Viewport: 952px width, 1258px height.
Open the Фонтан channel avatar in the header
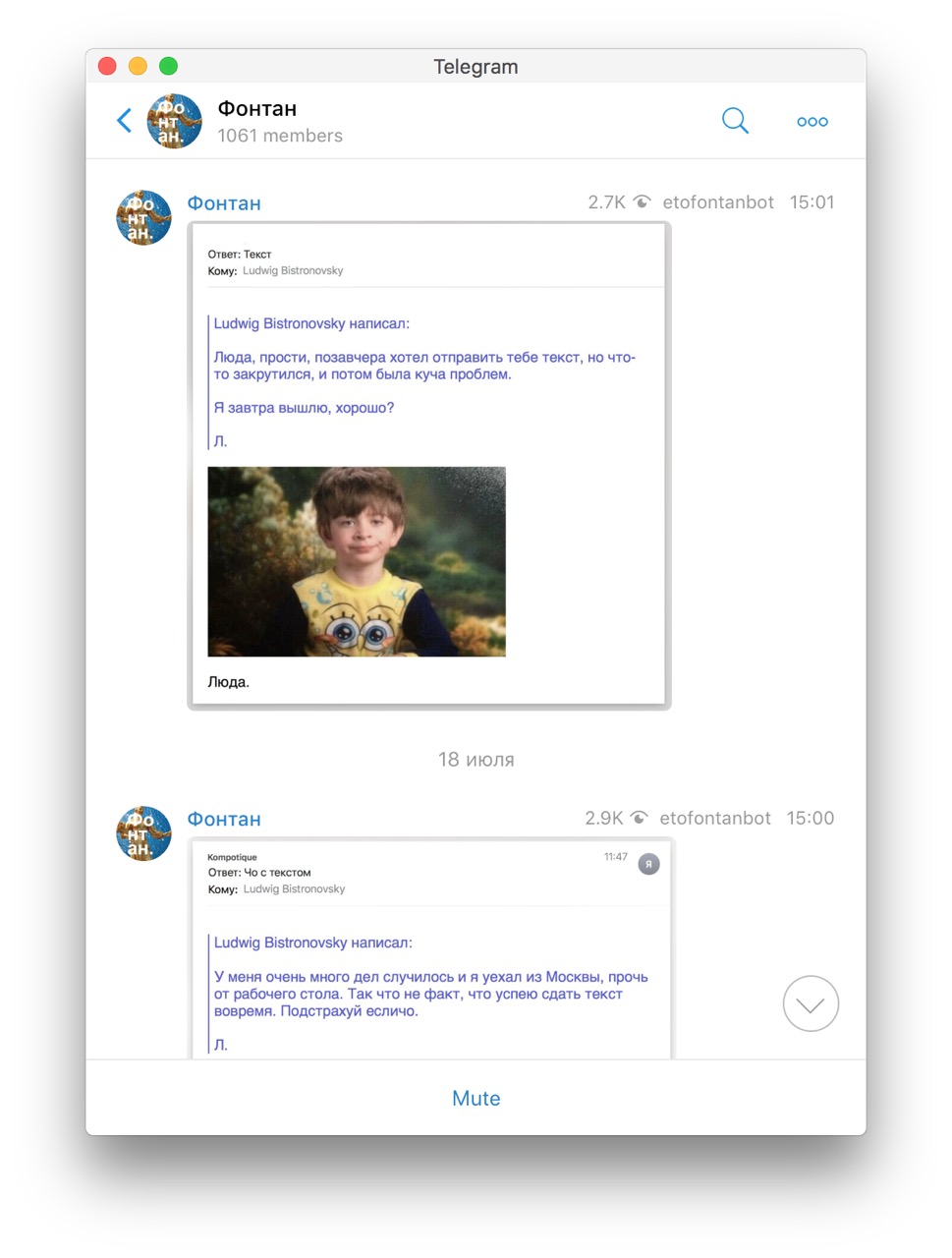174,121
